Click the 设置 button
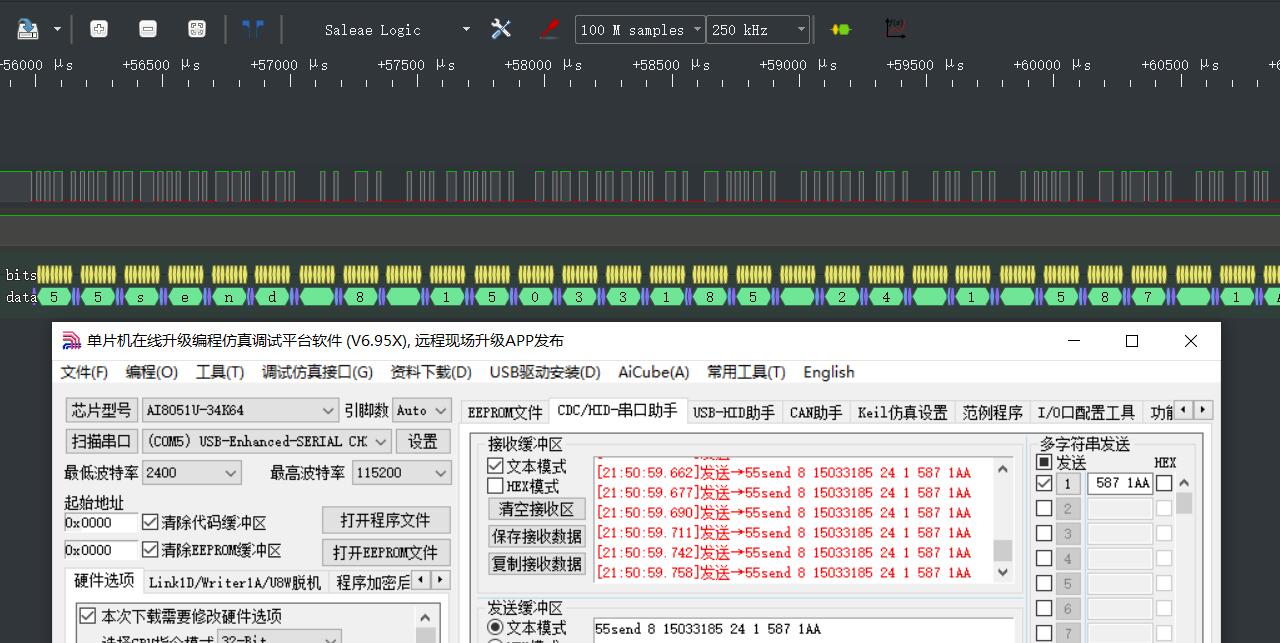Screen dimensions: 1280x643 pos(423,441)
